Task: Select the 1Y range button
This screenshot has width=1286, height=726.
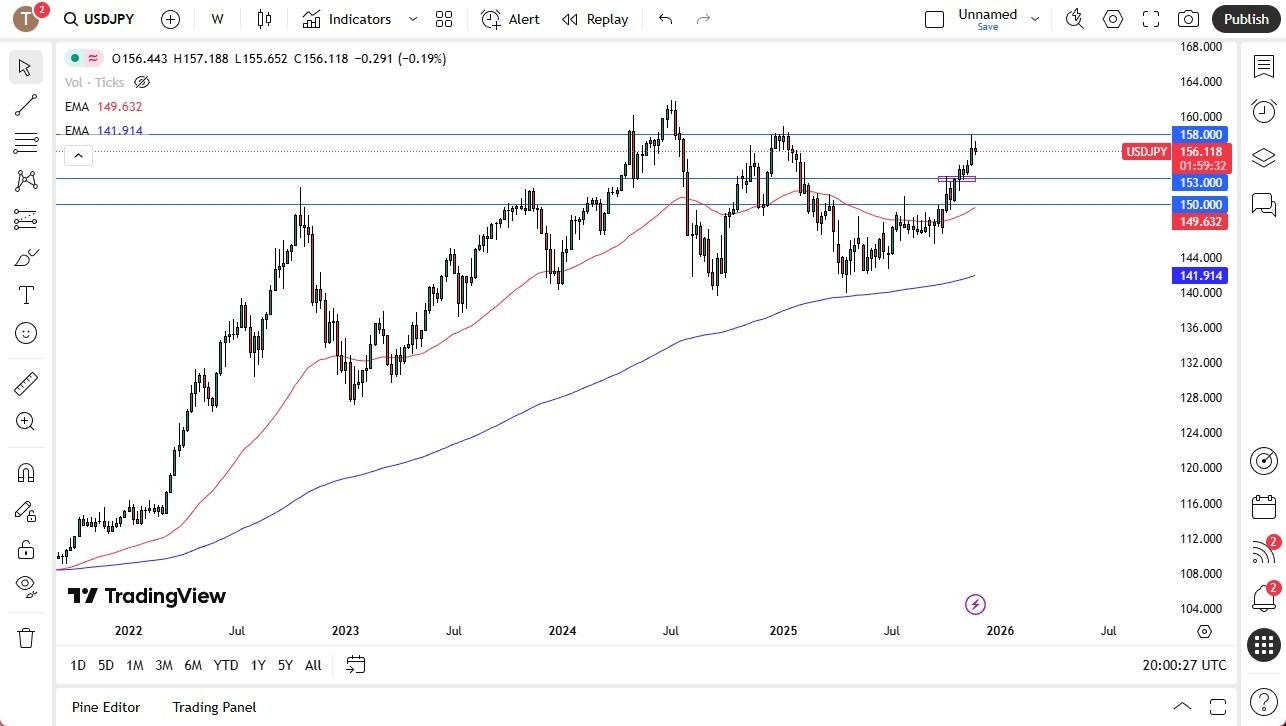Action: coord(257,665)
